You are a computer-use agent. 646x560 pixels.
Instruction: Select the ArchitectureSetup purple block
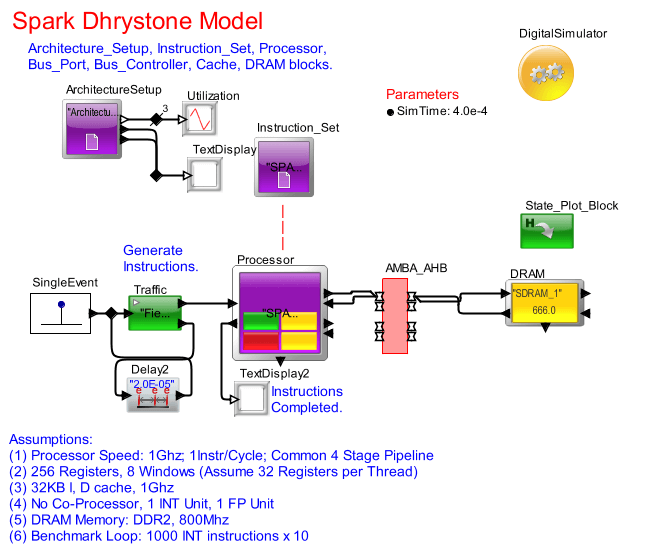coord(91,127)
